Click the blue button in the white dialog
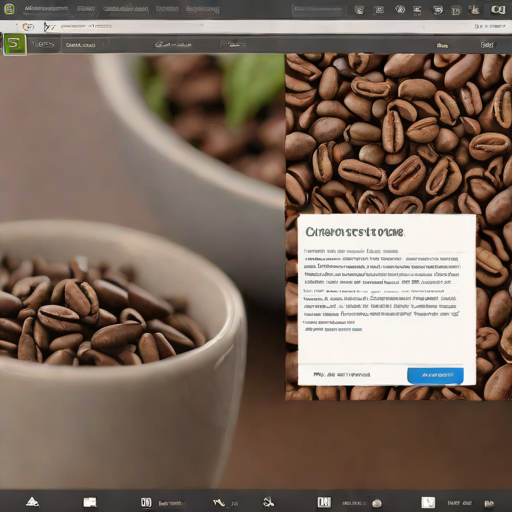Image resolution: width=512 pixels, height=512 pixels. 435,375
